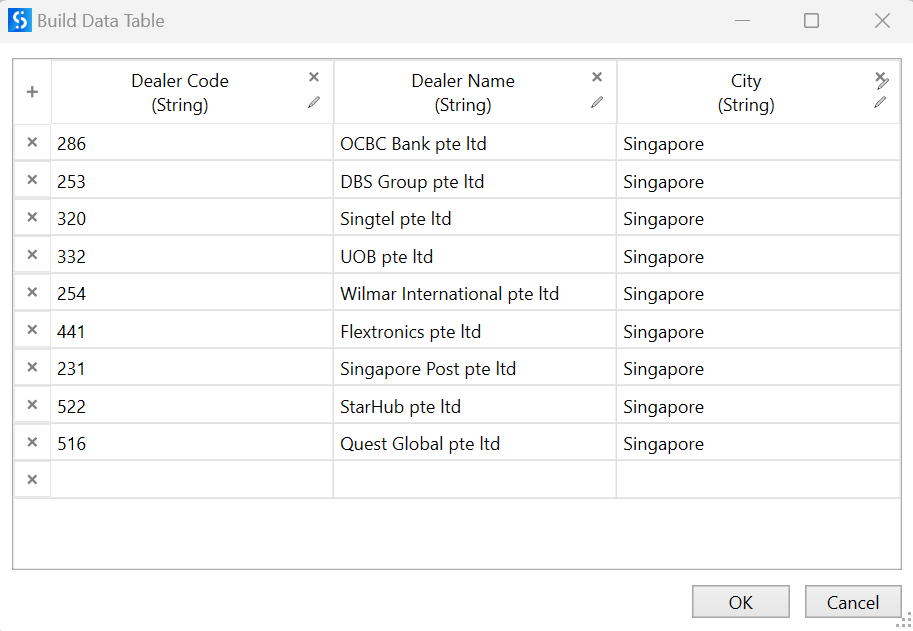The height and width of the screenshot is (631, 913).
Task: Click the empty Dealer Code cell in the last row
Action: coord(192,480)
